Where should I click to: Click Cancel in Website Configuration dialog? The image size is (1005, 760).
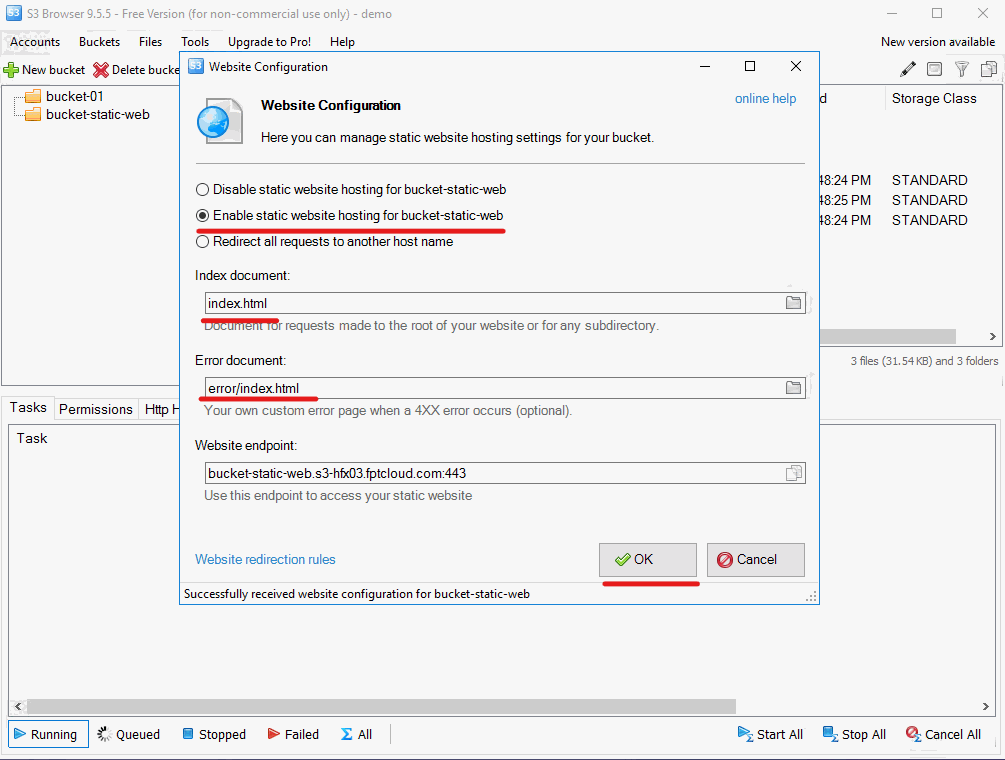pos(756,559)
